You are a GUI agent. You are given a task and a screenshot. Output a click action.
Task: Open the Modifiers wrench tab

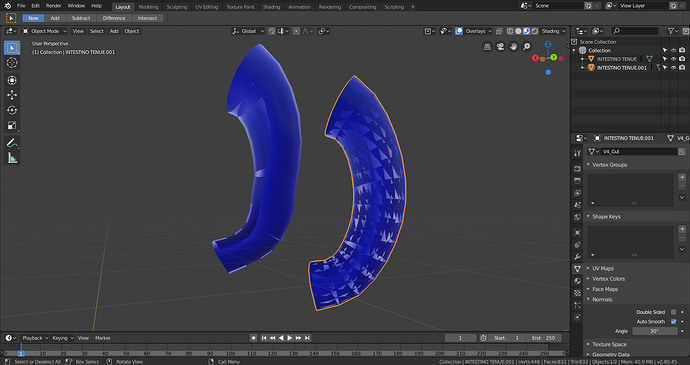coord(578,257)
